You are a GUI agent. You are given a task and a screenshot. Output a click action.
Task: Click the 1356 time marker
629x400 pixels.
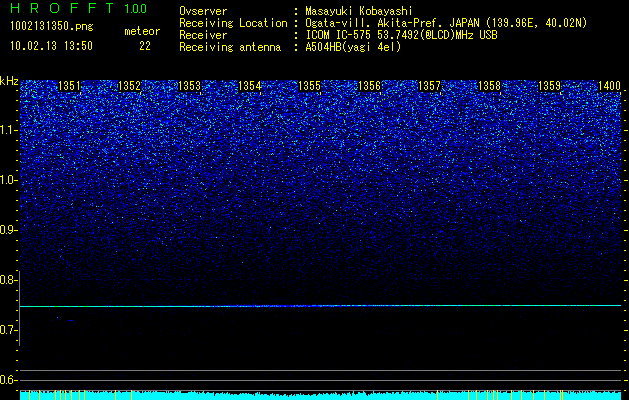(x=369, y=86)
